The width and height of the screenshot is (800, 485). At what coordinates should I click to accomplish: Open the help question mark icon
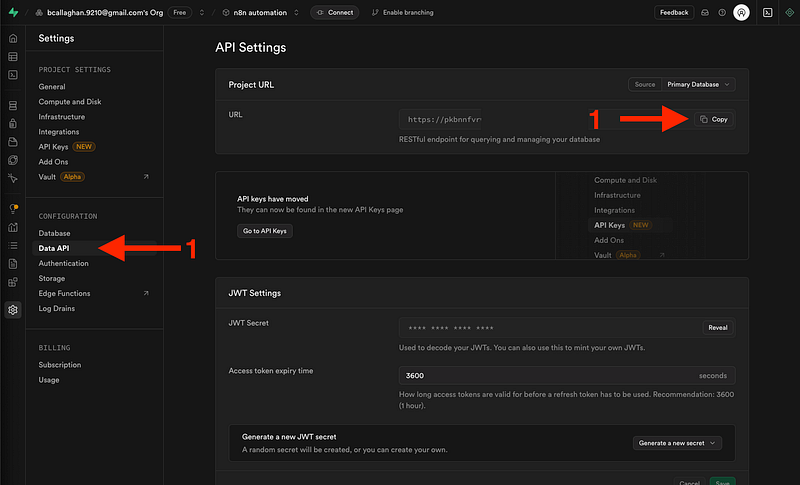721,13
